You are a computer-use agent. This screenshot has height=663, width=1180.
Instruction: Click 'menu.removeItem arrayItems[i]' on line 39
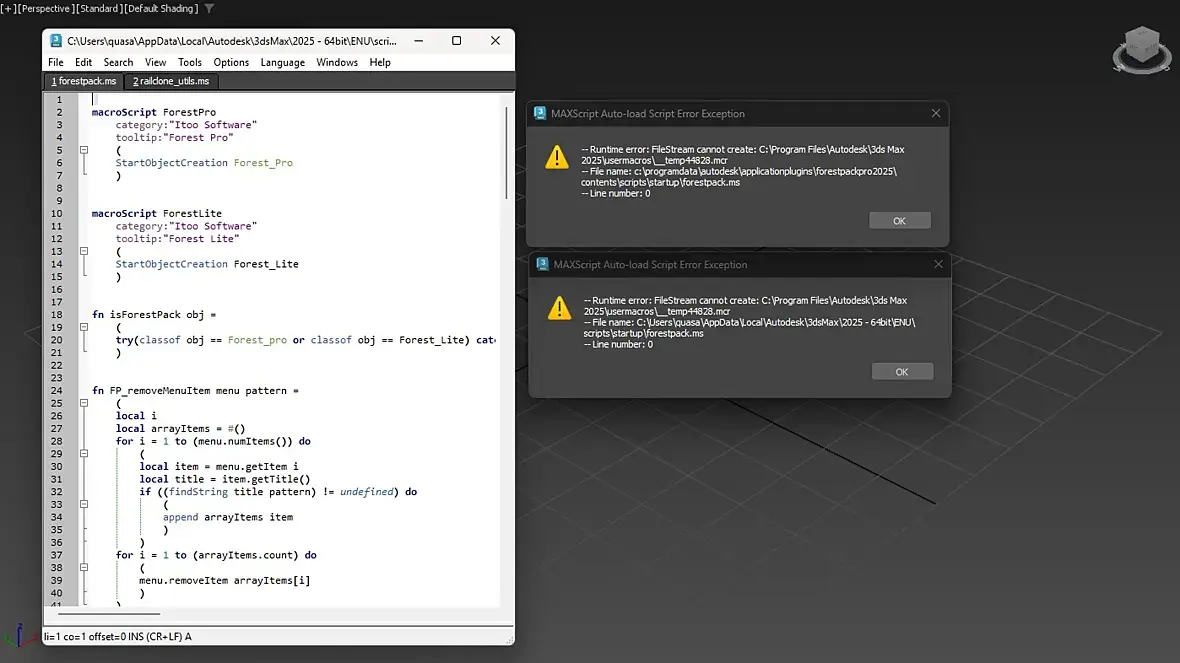(224, 580)
